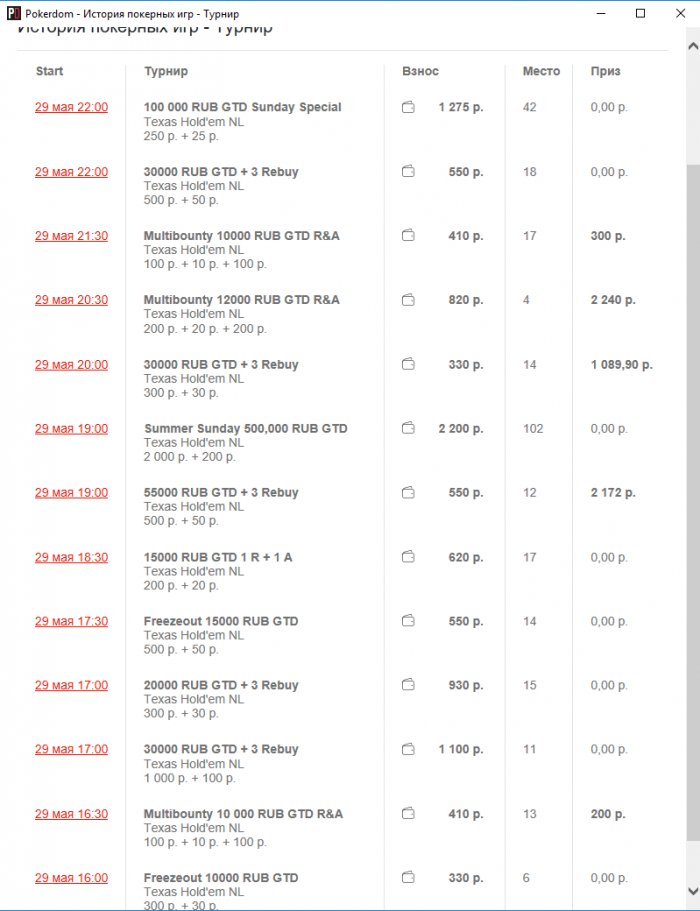This screenshot has width=700, height=911.
Task: Click wallet icon beside Summer Sunday 500,000 entry
Action: [408, 429]
